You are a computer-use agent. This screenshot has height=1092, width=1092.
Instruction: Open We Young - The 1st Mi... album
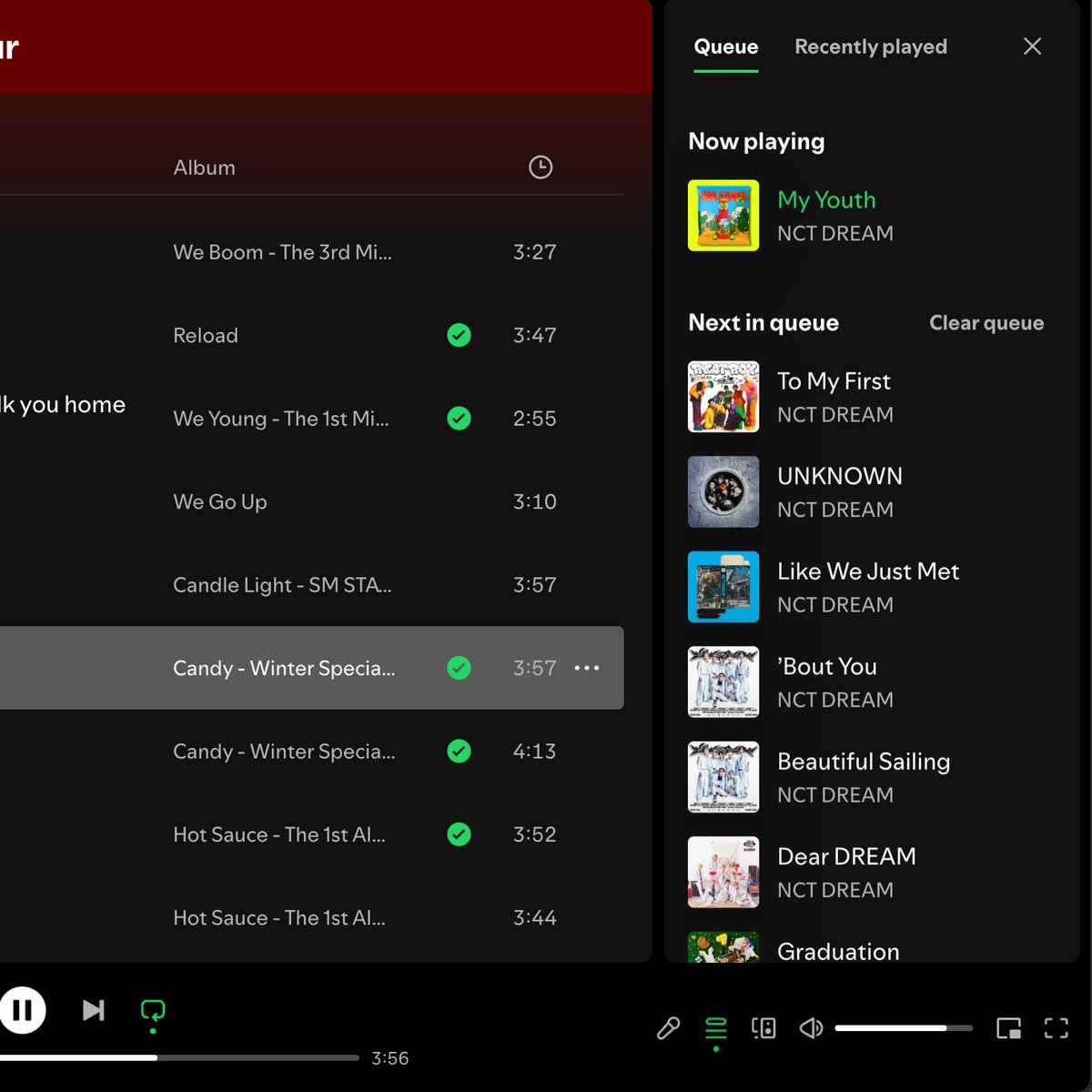tap(281, 419)
